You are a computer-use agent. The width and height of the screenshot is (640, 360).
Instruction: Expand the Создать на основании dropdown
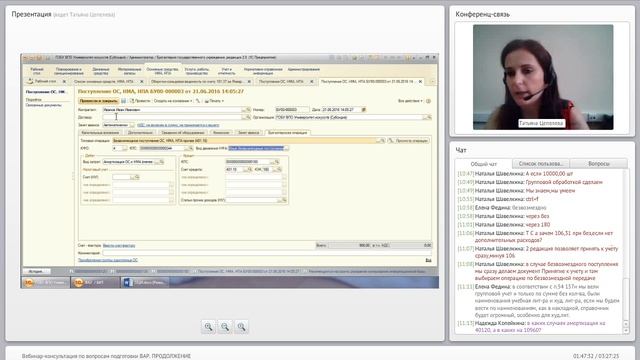coord(173,101)
